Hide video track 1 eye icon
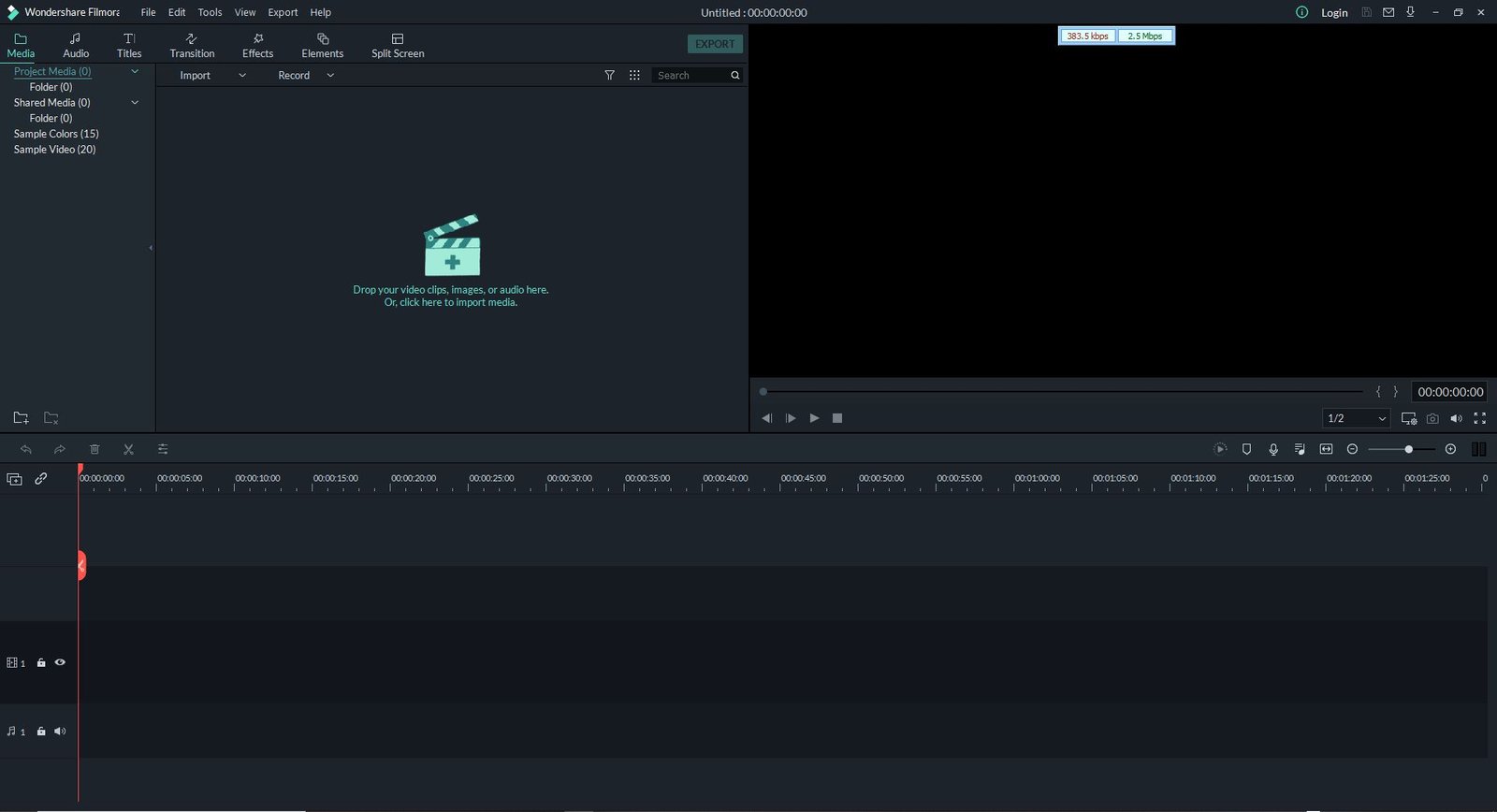The height and width of the screenshot is (812, 1497). point(60,662)
